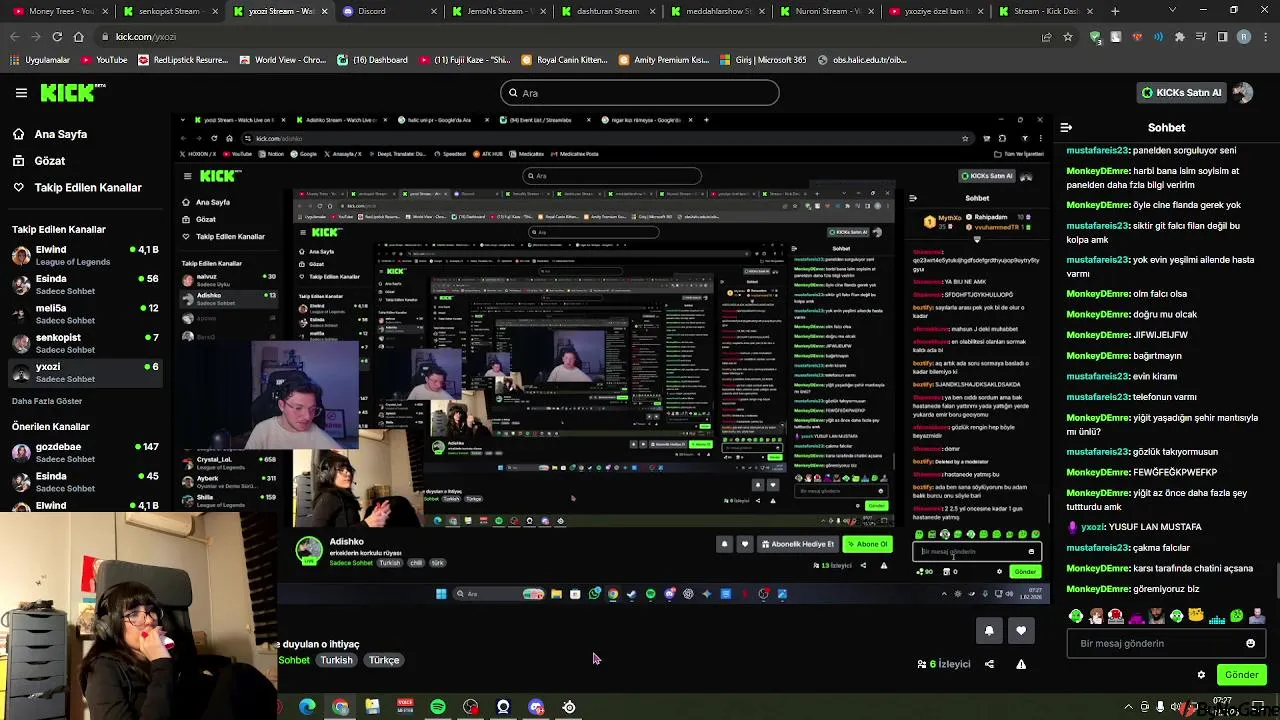Screen dimensions: 1280x720
Task: Go to Chrome home page icon
Action: (x=79, y=37)
